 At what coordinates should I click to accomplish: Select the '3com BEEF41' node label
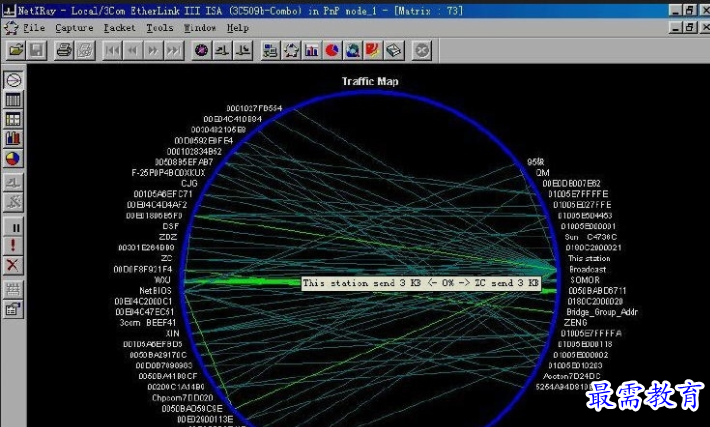(148, 322)
